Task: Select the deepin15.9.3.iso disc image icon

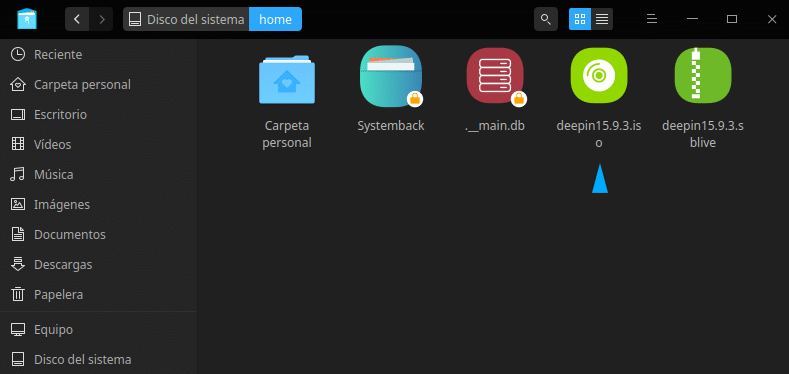Action: 599,75
